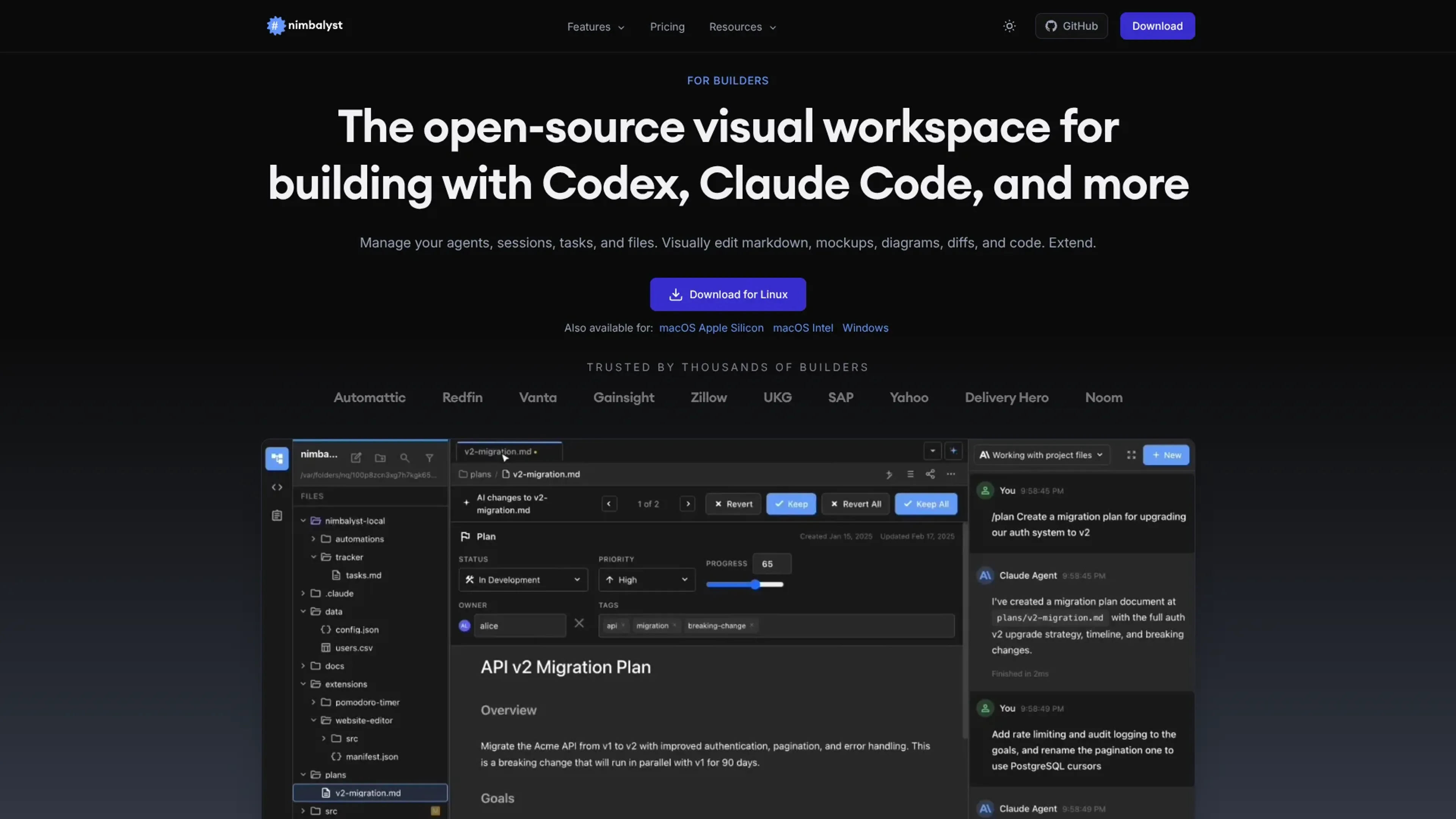Viewport: 1456px width, 819px height.
Task: Go to the Pricing menu item
Action: point(667,27)
